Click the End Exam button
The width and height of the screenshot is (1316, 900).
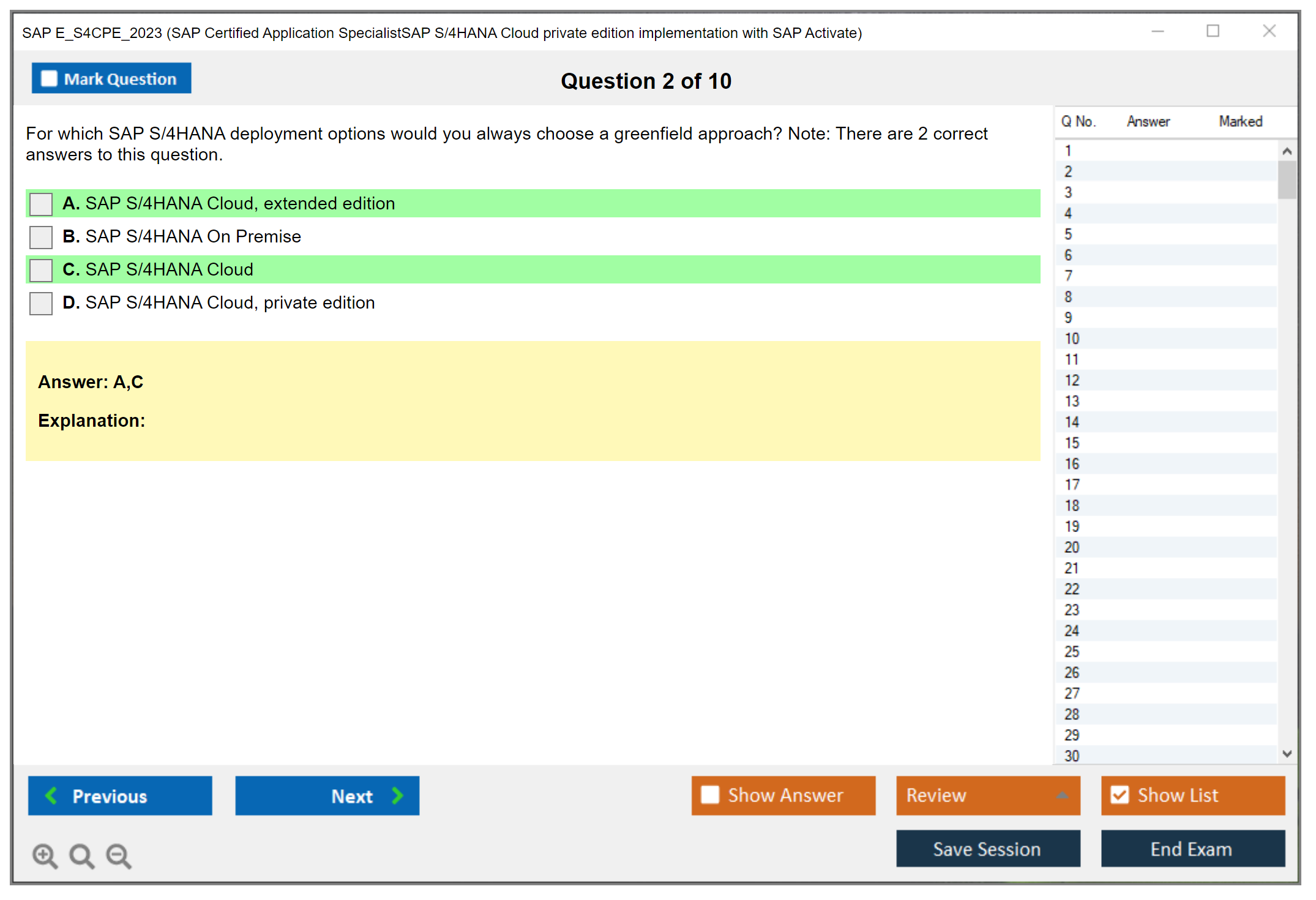1192,849
